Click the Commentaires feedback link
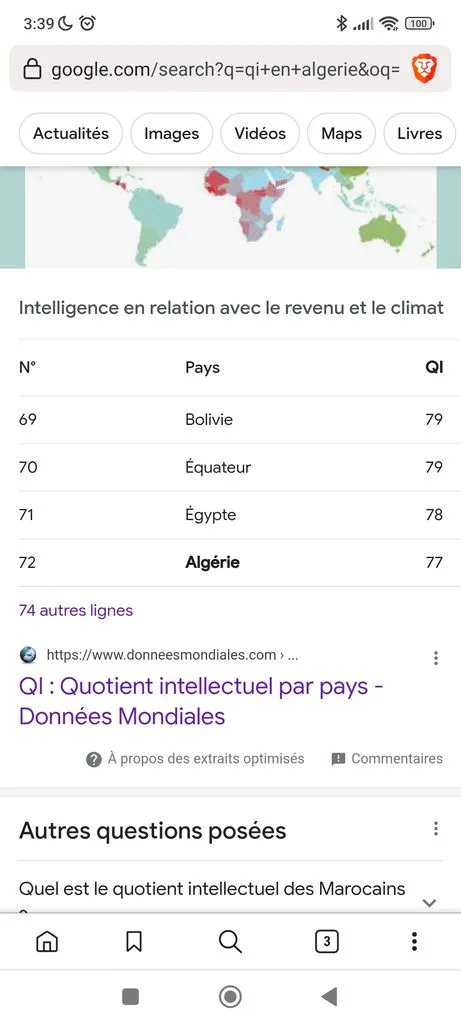 tap(387, 759)
